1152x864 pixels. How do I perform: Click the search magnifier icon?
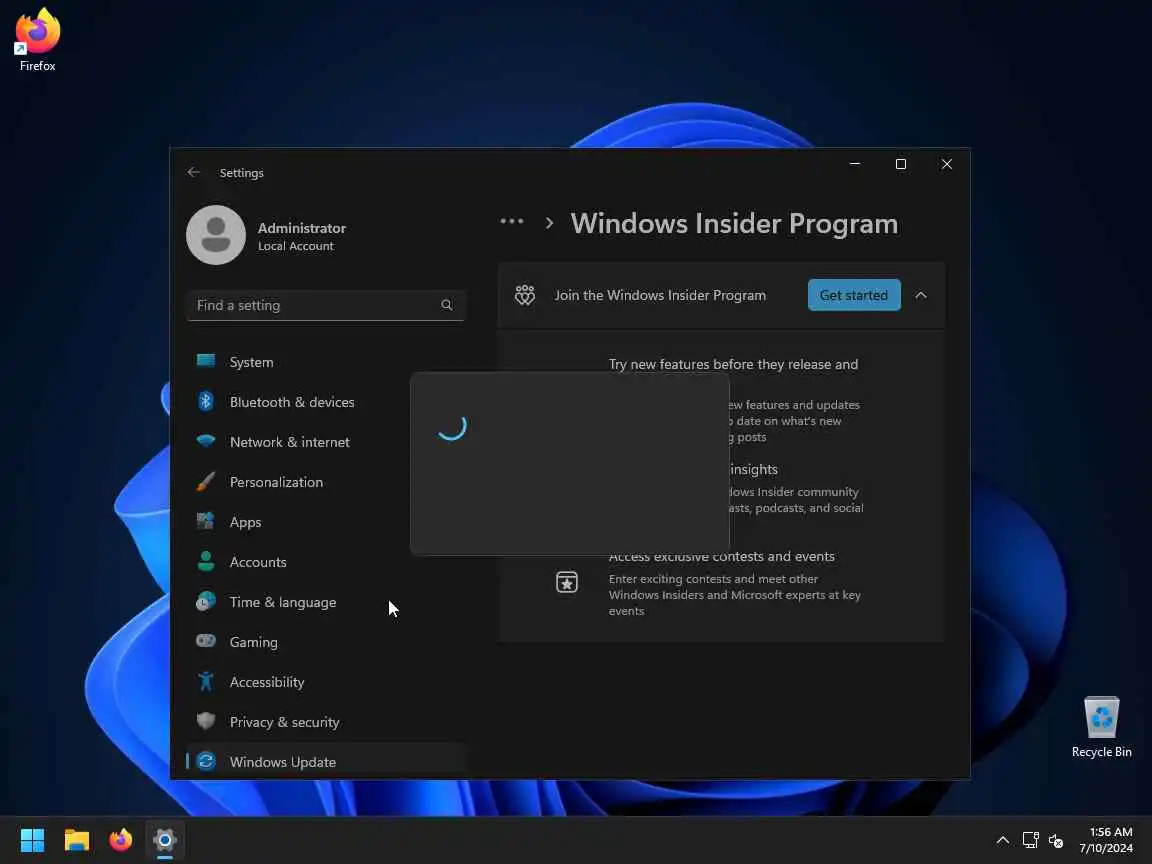click(x=447, y=305)
